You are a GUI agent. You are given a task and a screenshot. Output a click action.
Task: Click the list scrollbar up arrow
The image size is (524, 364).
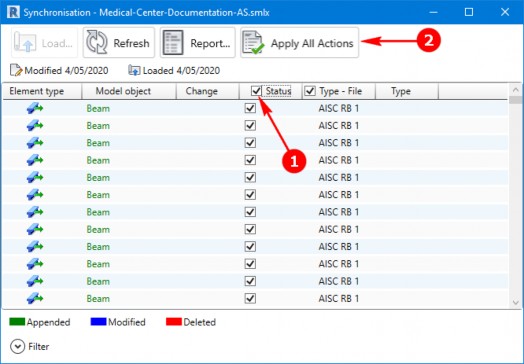click(x=515, y=90)
